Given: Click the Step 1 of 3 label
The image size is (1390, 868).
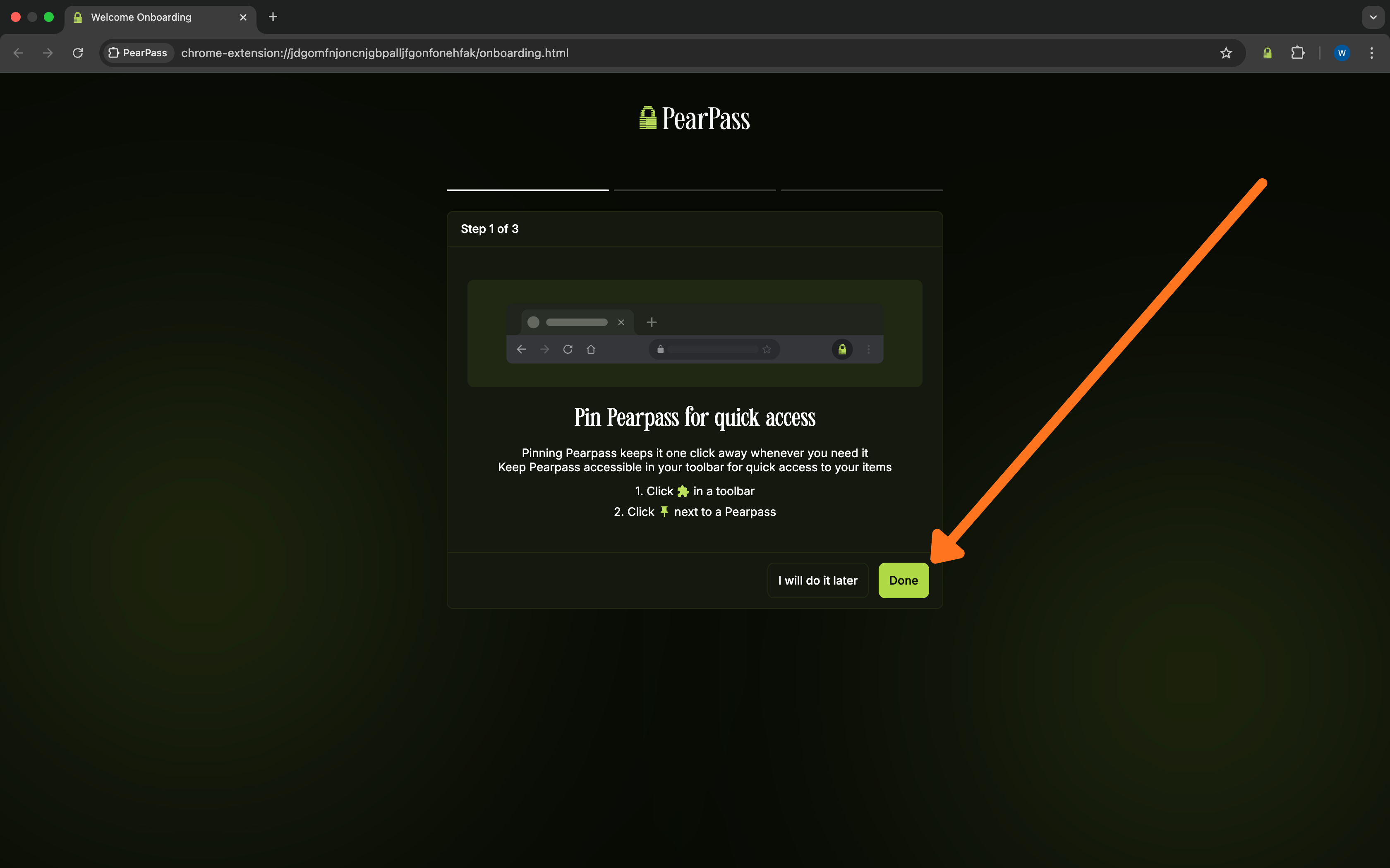Looking at the screenshot, I should pos(489,229).
